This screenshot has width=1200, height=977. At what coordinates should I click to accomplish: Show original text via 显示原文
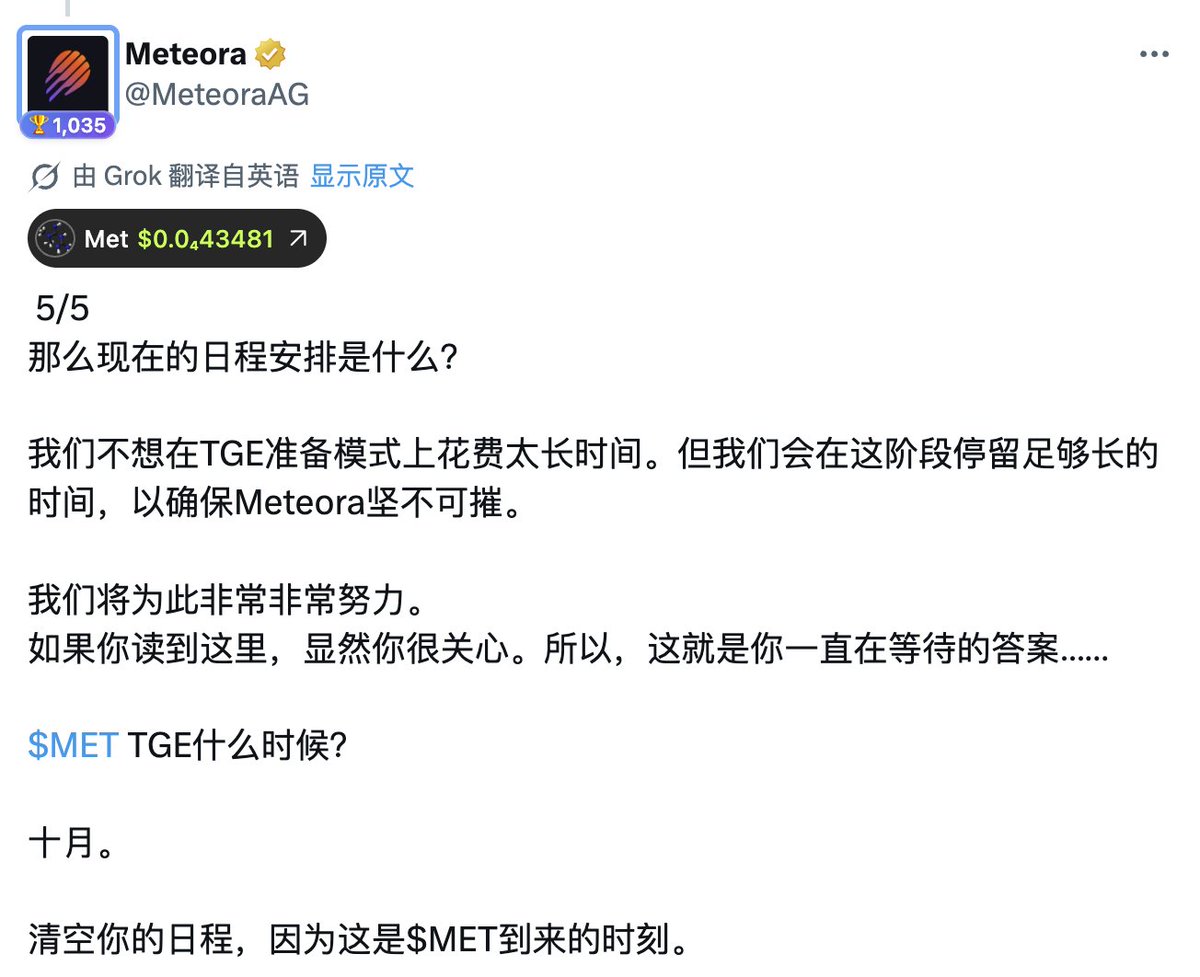tap(362, 177)
